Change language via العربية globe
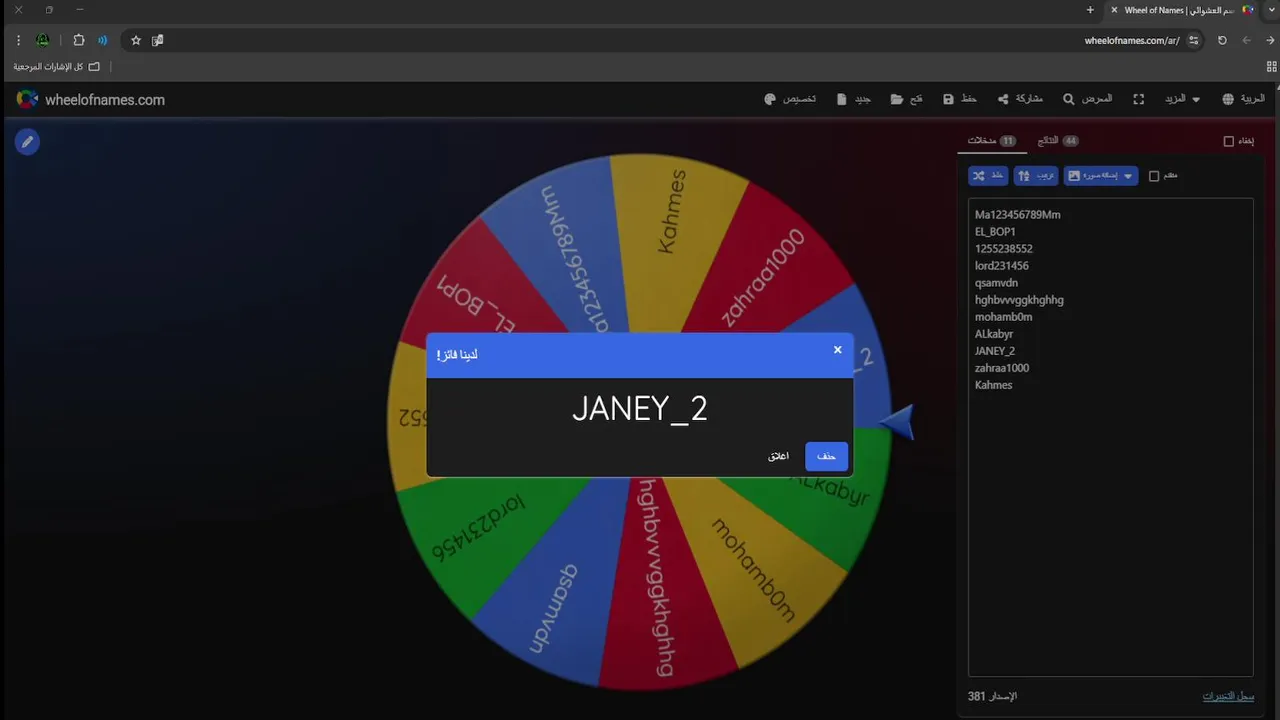This screenshot has width=1280, height=720. 1244,99
